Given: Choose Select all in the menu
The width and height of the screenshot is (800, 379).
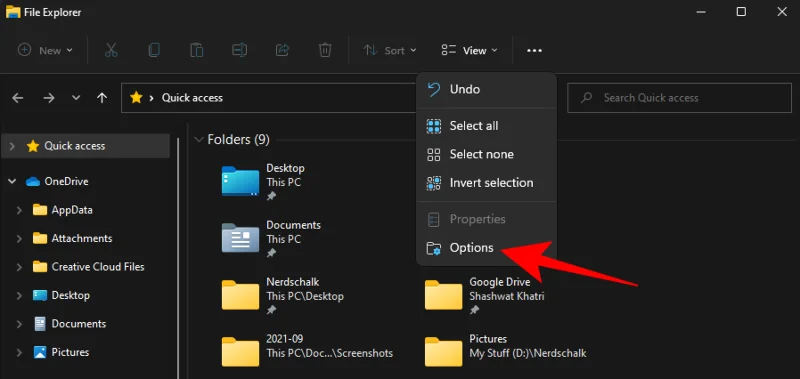Looking at the screenshot, I should tap(486, 126).
